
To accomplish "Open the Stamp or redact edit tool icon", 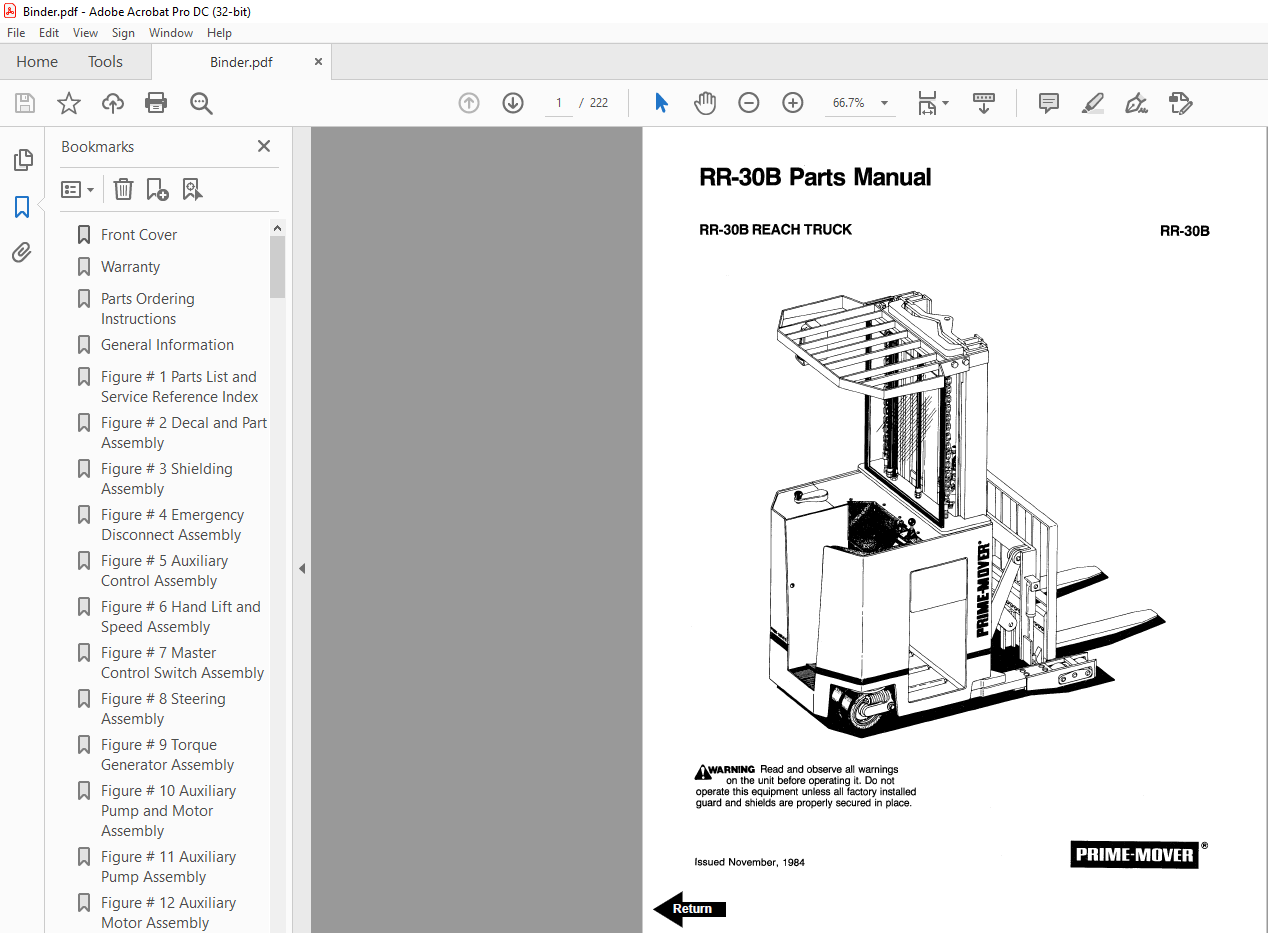I will pyautogui.click(x=1180, y=103).
